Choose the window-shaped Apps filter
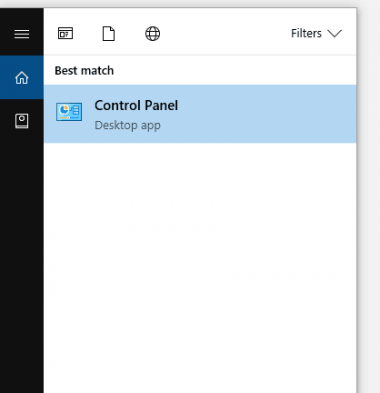The image size is (380, 393). [65, 33]
